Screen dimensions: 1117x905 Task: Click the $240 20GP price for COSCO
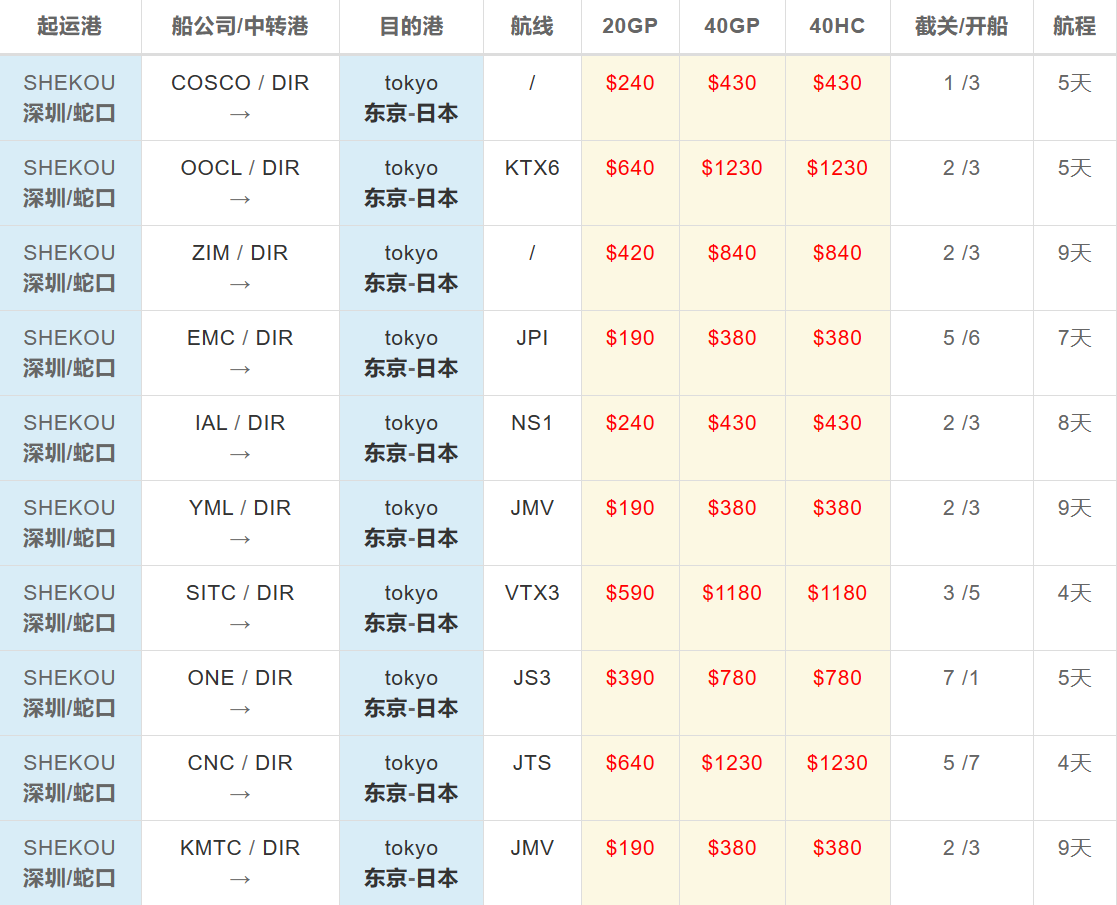click(630, 83)
